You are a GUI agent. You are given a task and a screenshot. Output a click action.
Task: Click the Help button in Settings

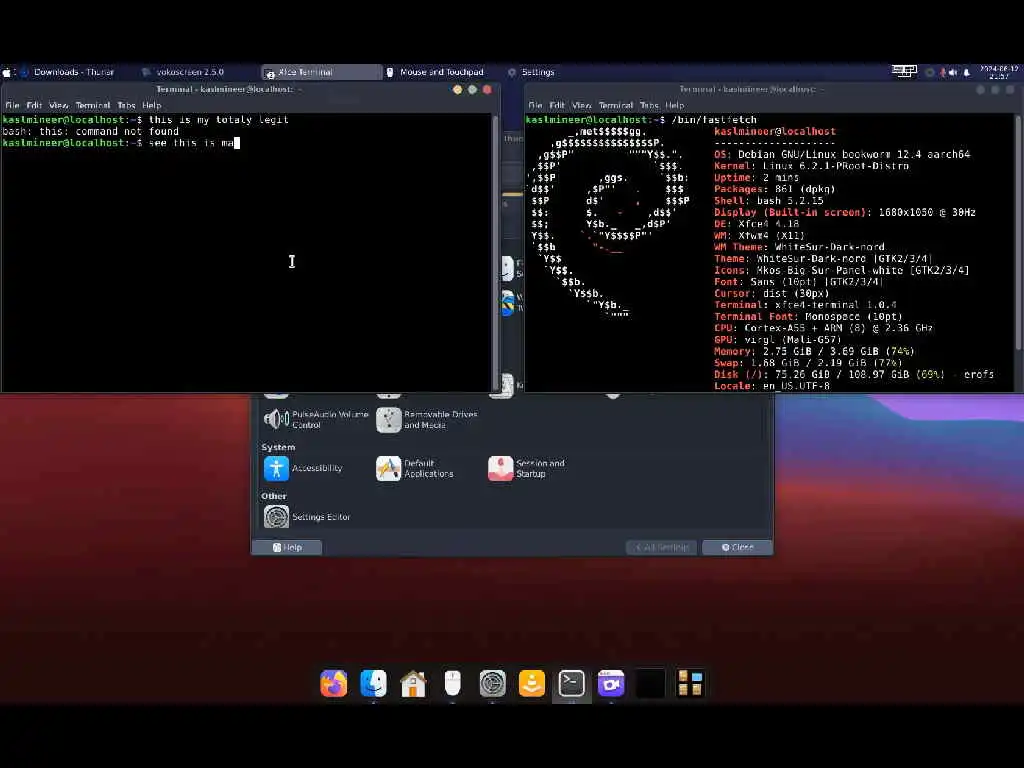coord(287,547)
